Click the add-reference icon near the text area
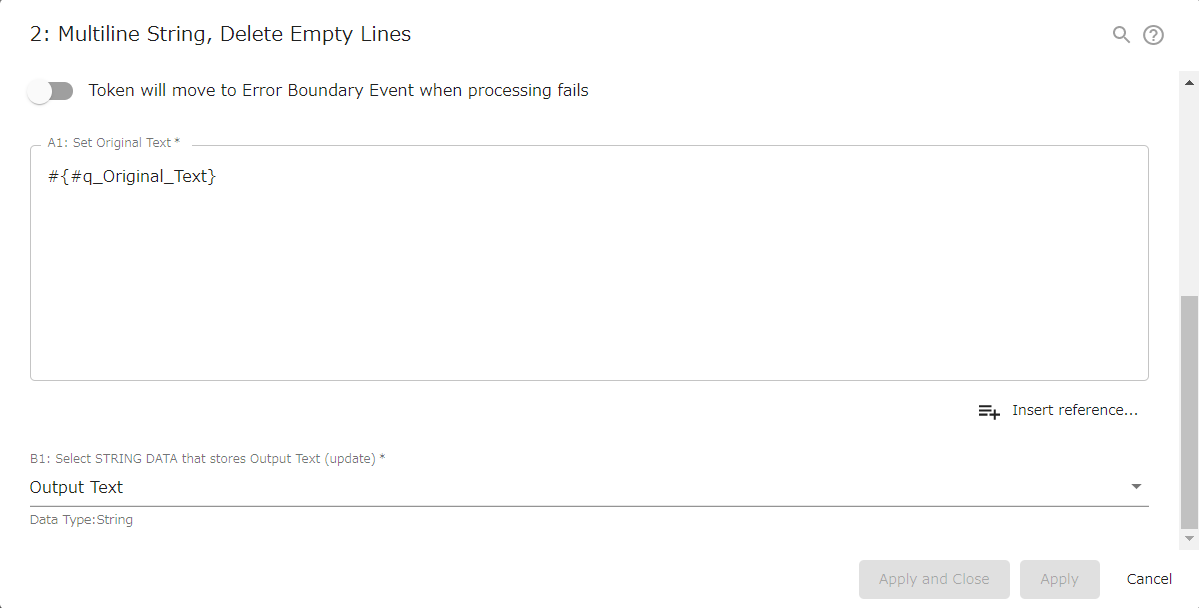This screenshot has height=608, width=1199. (988, 410)
